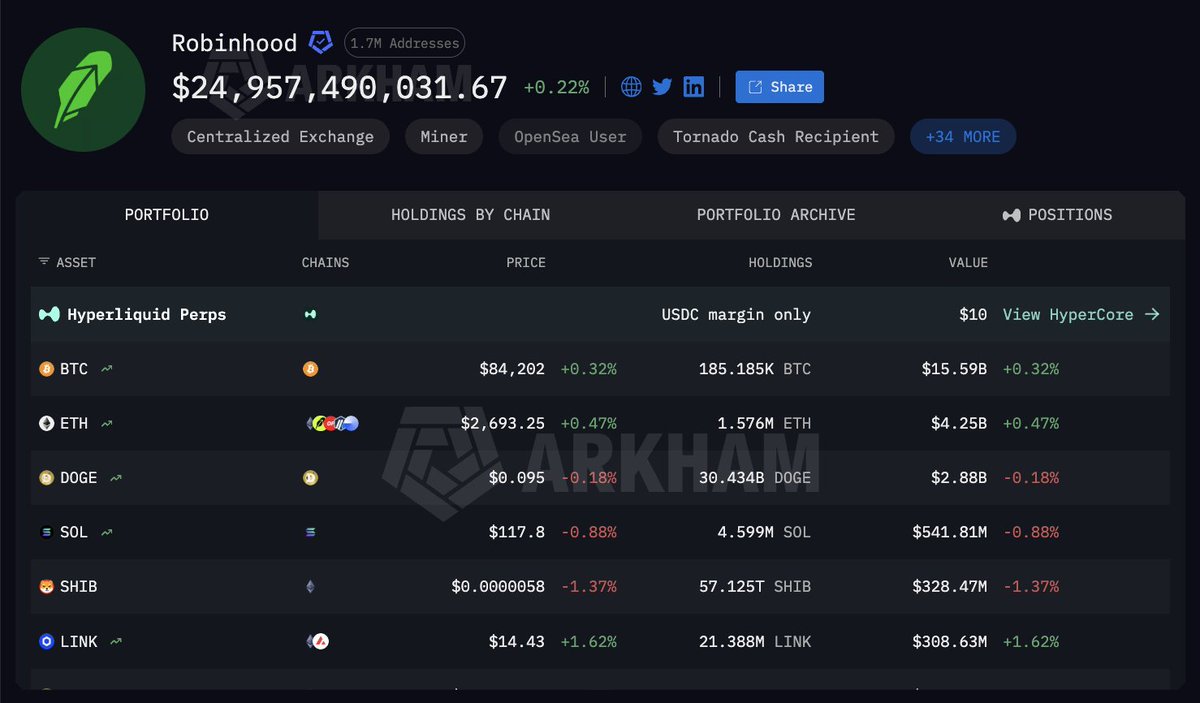Click the Solana chain icon in SOL row

pyautogui.click(x=310, y=532)
